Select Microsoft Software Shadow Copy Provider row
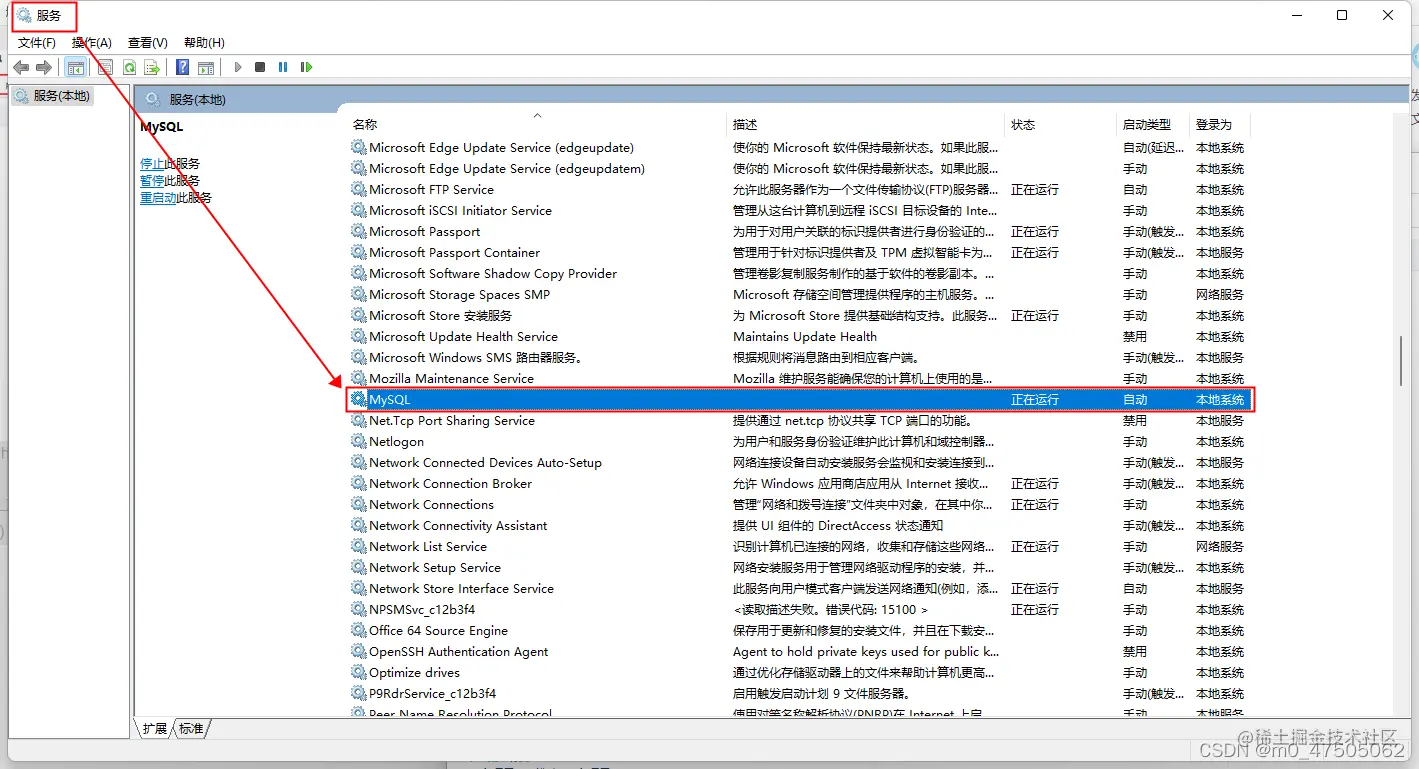Image resolution: width=1419 pixels, height=769 pixels. tap(799, 273)
